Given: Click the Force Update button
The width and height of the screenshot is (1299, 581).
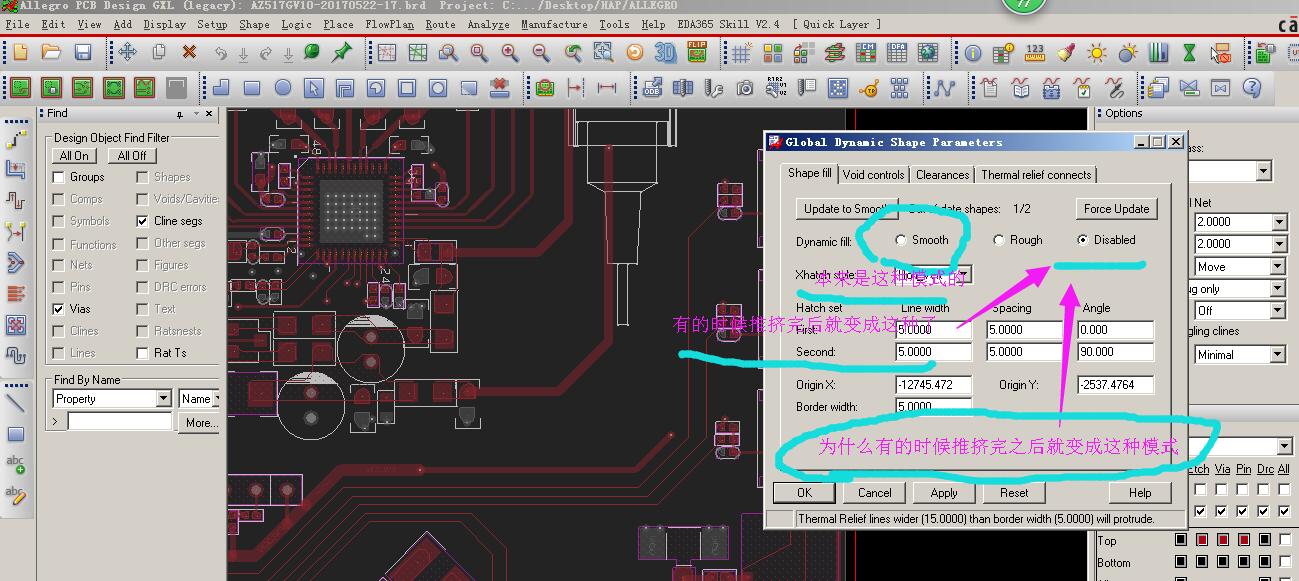Looking at the screenshot, I should [1116, 209].
